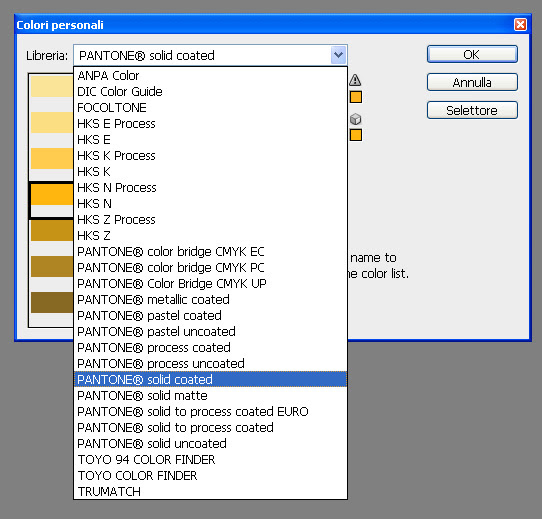Select FOCOLTONE in the library list
This screenshot has width=542, height=519.
tap(210, 108)
